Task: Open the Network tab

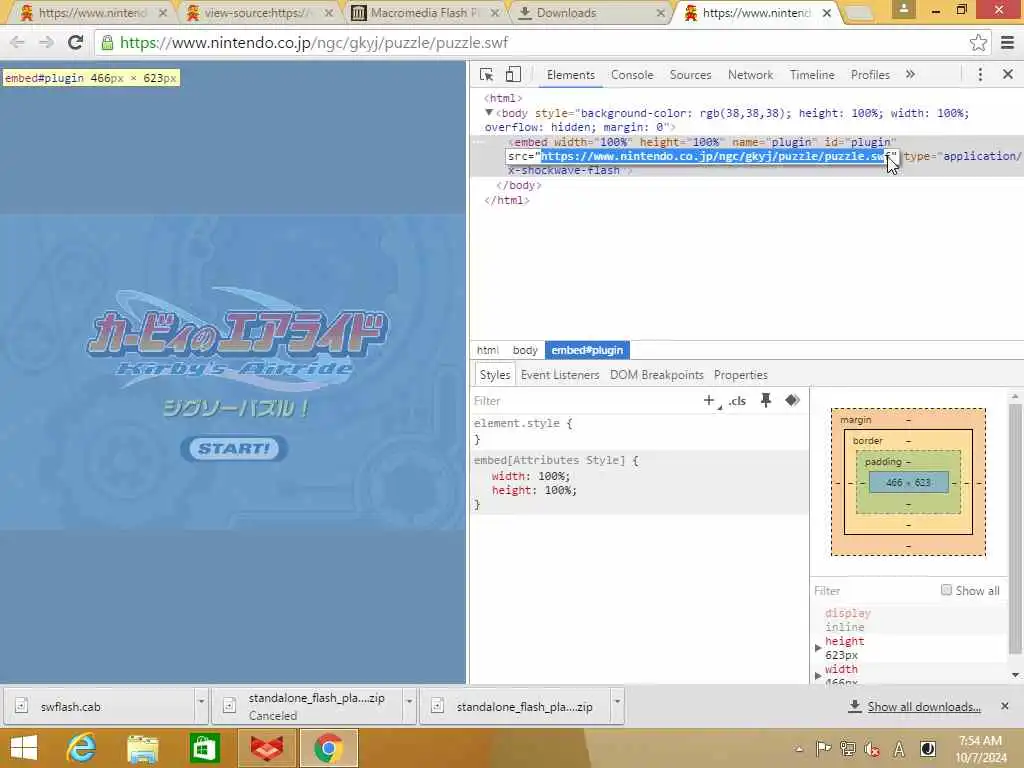Action: tap(750, 74)
